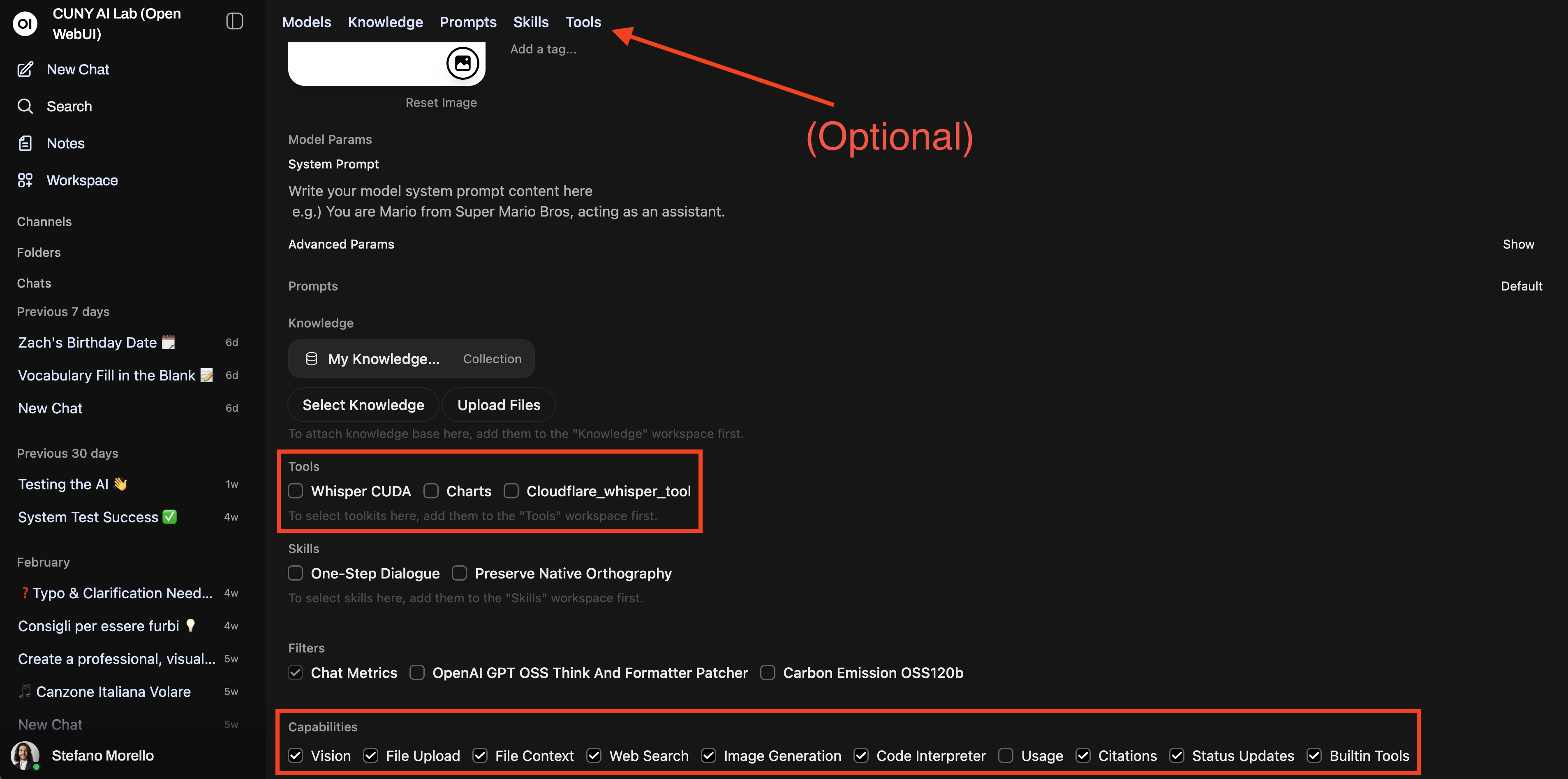Click the knowledge base database icon
The height and width of the screenshot is (779, 1568).
(311, 358)
